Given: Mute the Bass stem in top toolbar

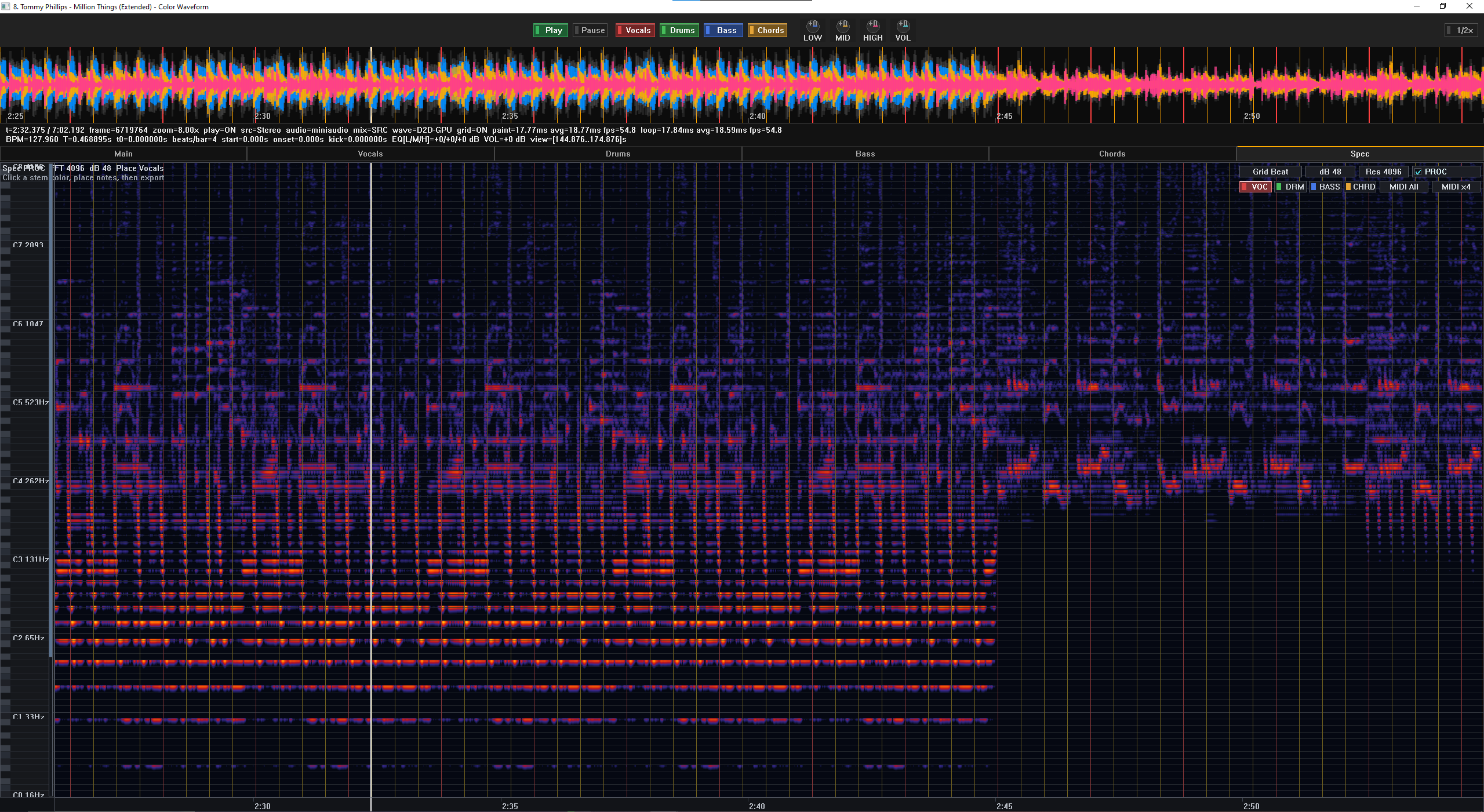Looking at the screenshot, I should pyautogui.click(x=723, y=30).
